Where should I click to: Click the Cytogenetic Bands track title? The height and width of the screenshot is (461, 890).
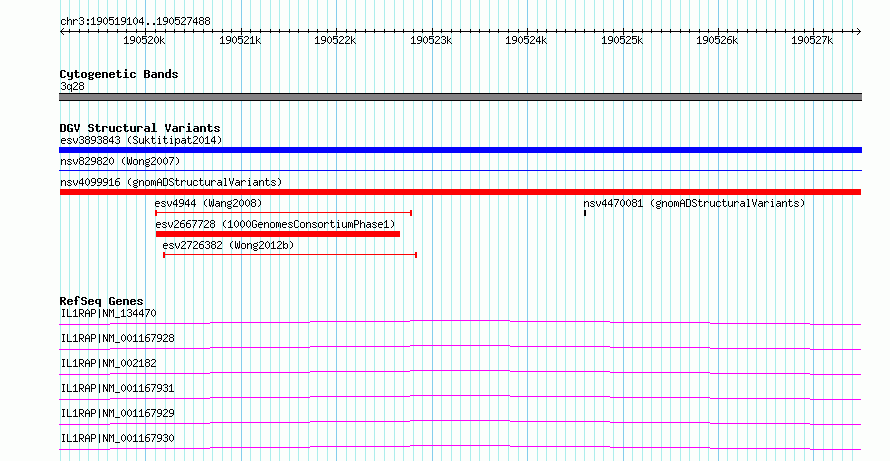click(x=119, y=74)
